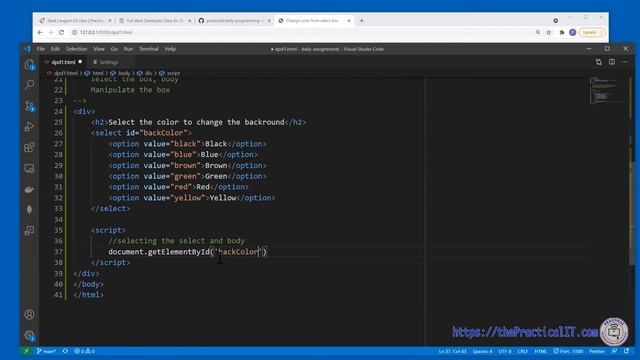
Task: Click the script breadcrumb item
Action: [173, 73]
